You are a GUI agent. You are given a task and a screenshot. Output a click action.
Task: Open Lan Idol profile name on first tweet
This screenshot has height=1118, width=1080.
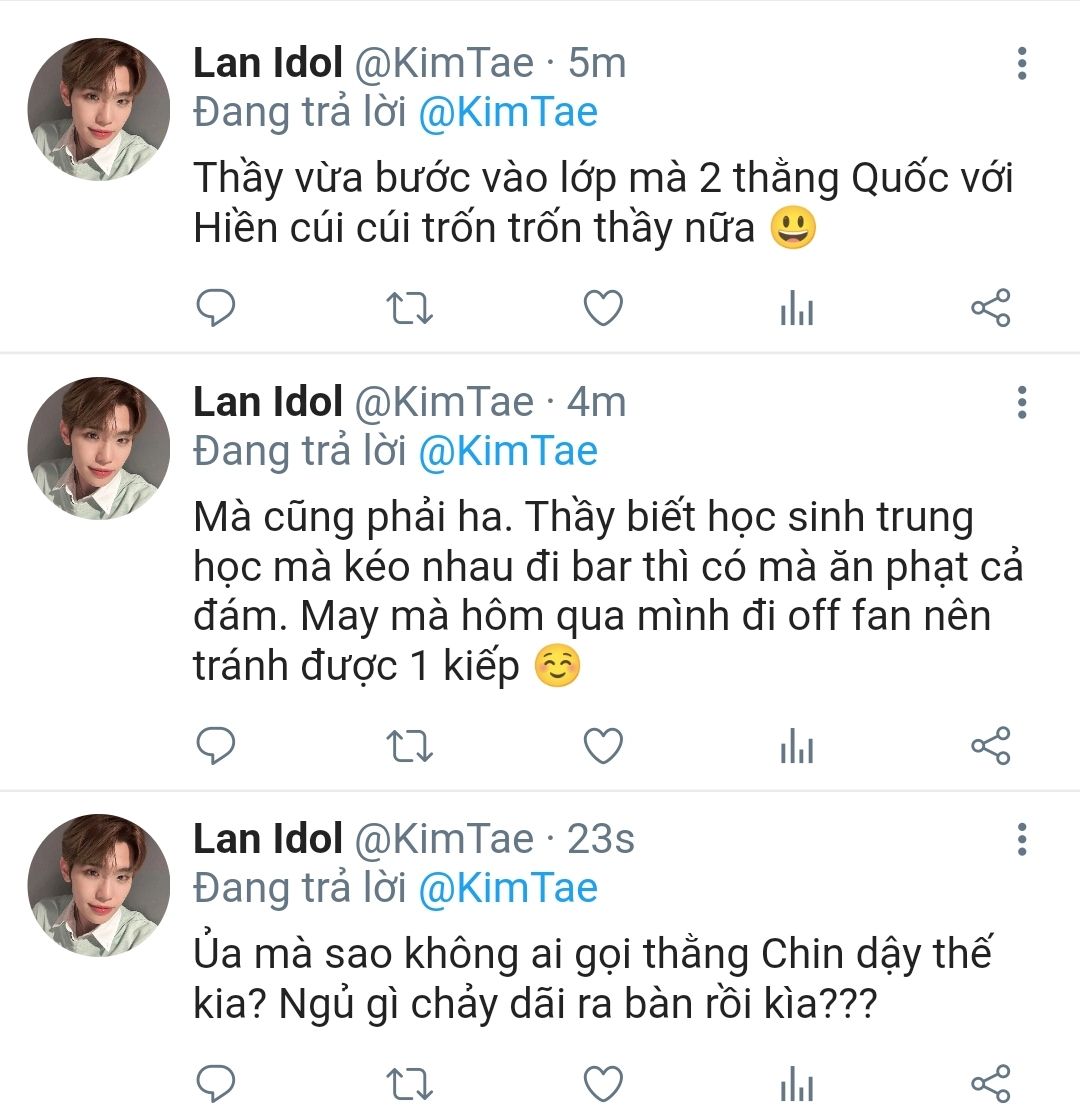click(x=268, y=64)
